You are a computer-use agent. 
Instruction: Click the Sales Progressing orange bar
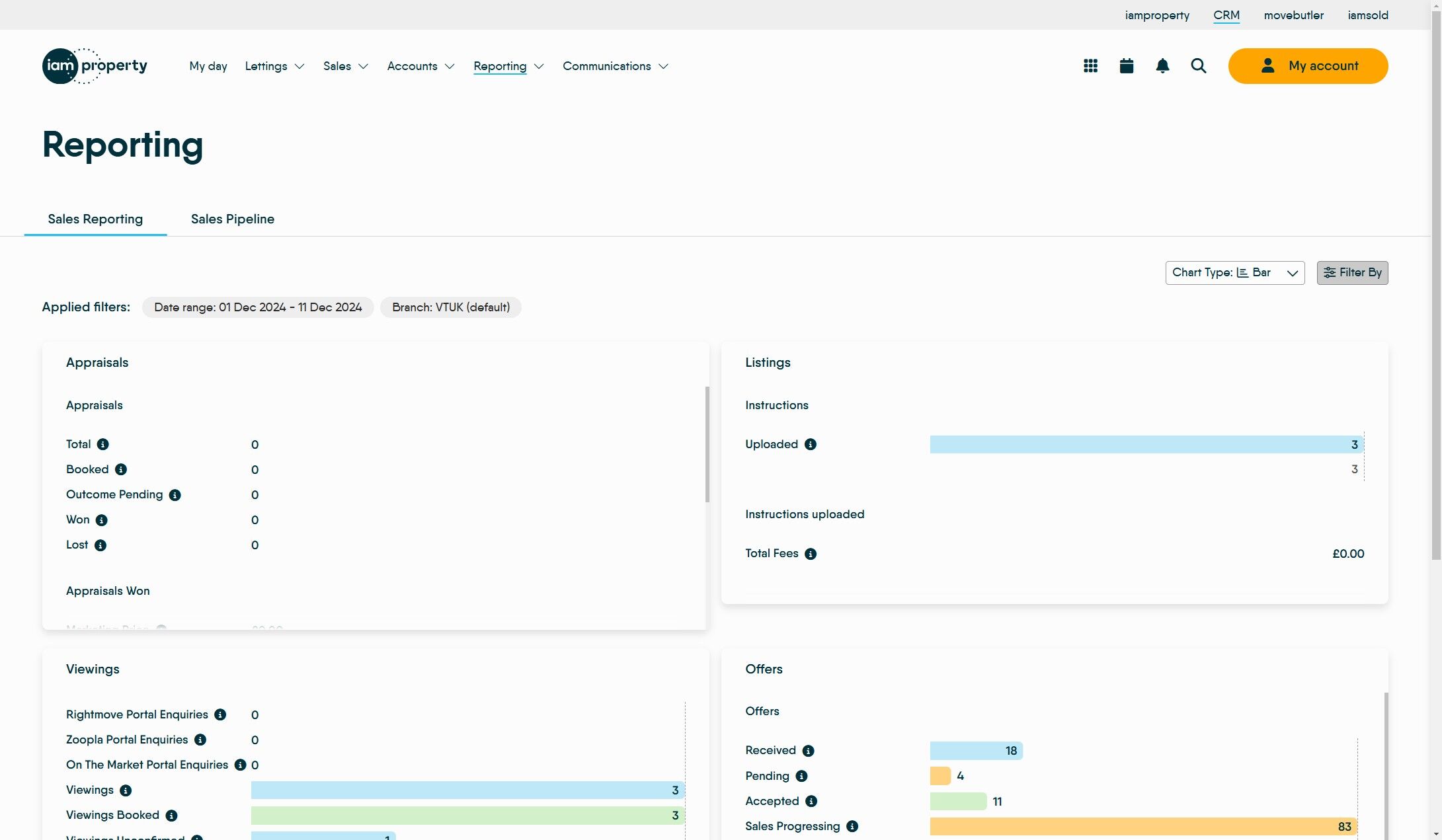1142,827
